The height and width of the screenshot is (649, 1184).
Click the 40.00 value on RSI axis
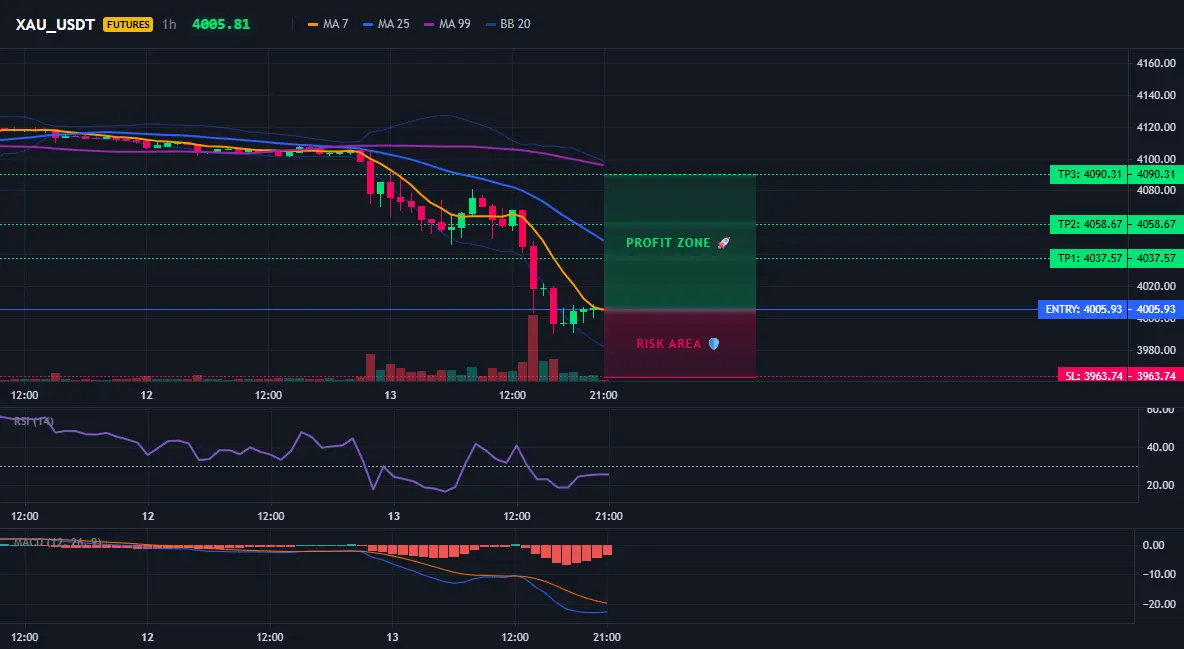click(1161, 447)
